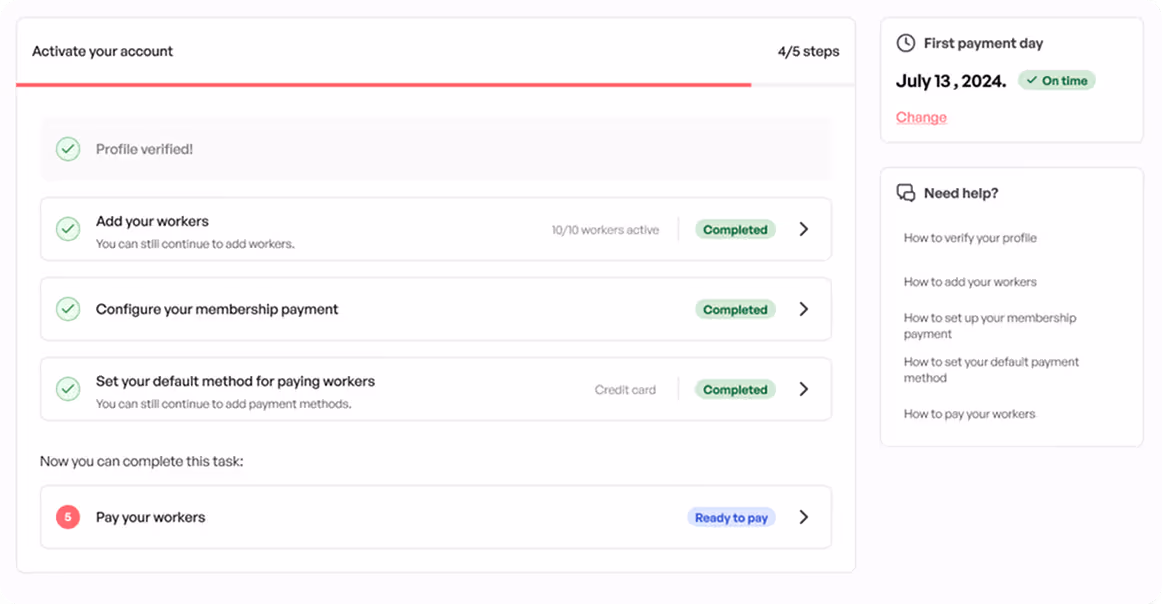1162x604 pixels.
Task: Open How to pay your workers help link
Action: (x=969, y=414)
